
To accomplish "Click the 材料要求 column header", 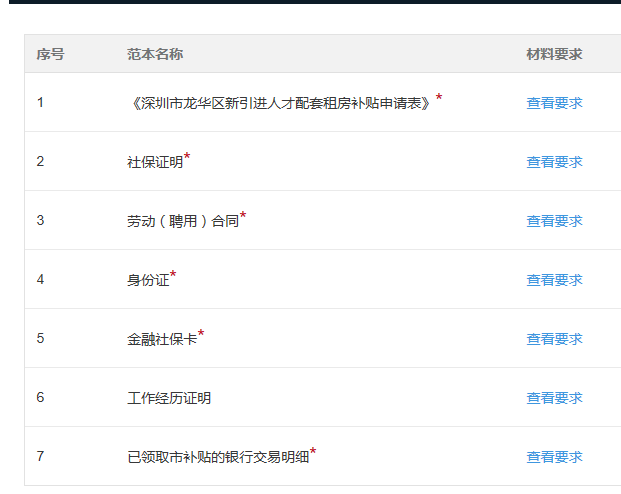I will pyautogui.click(x=554, y=54).
